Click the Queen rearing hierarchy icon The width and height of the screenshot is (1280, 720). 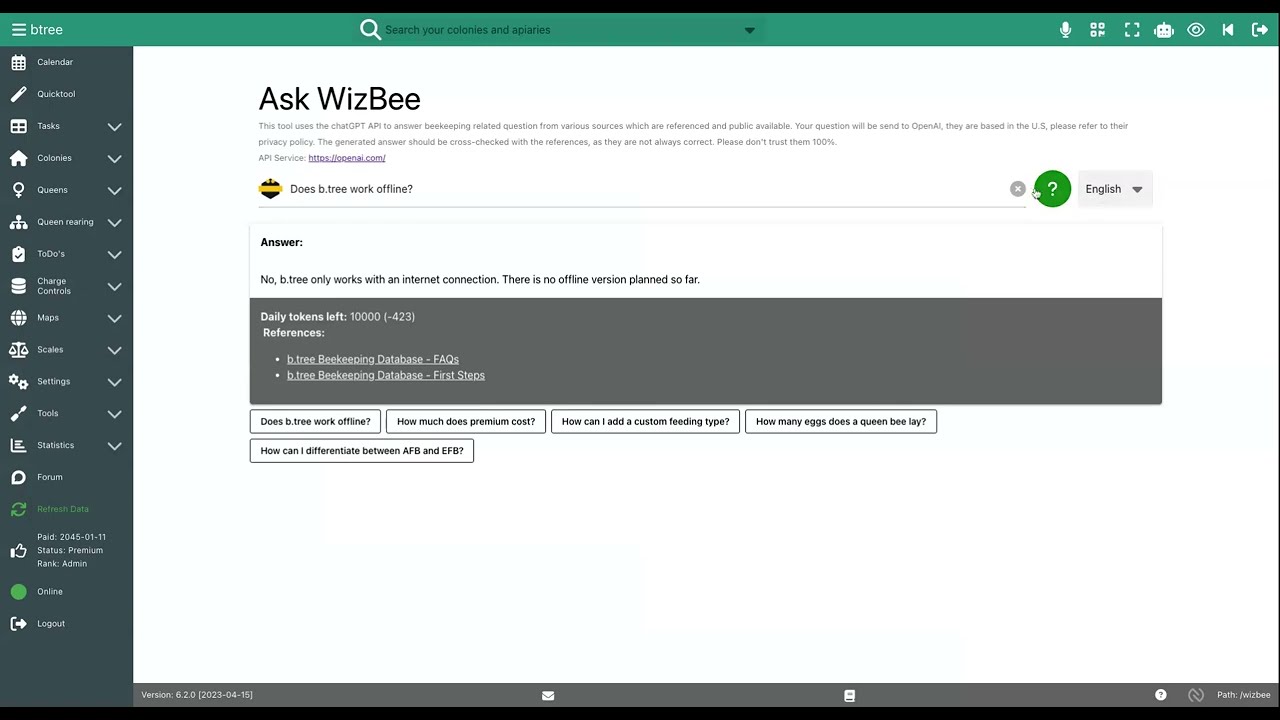18,222
